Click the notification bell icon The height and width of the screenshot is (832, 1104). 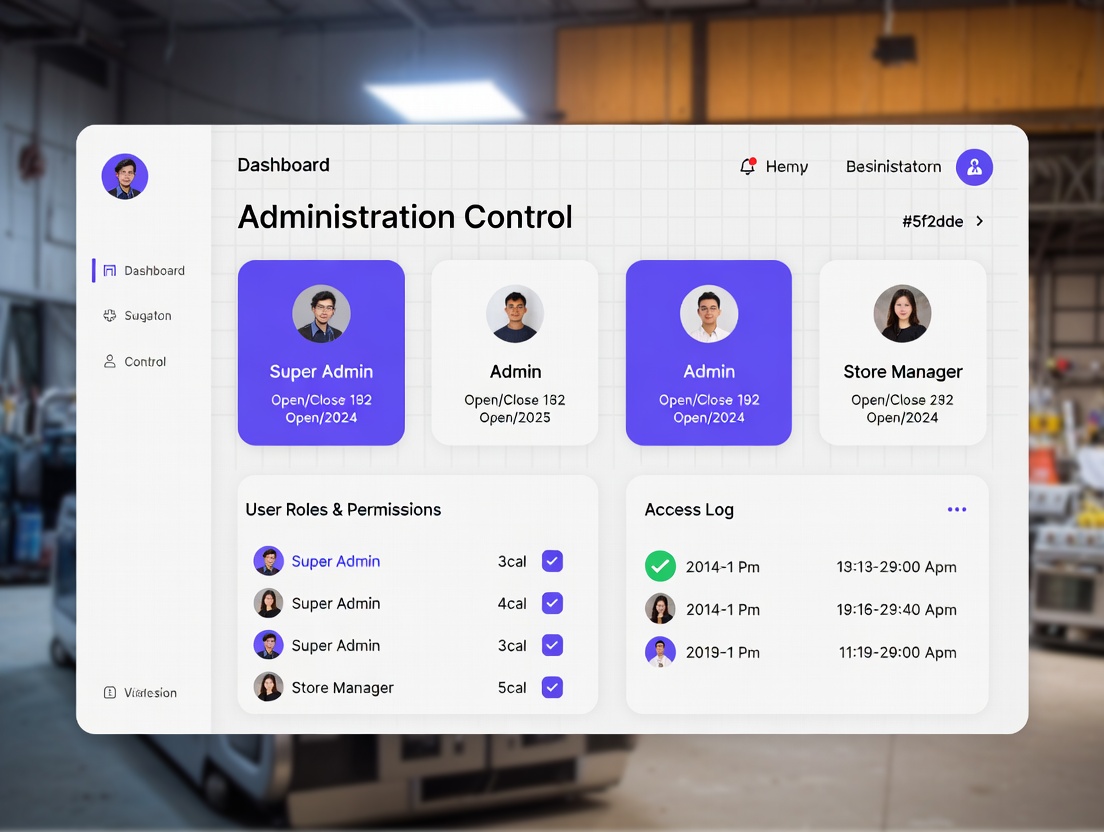pyautogui.click(x=747, y=167)
